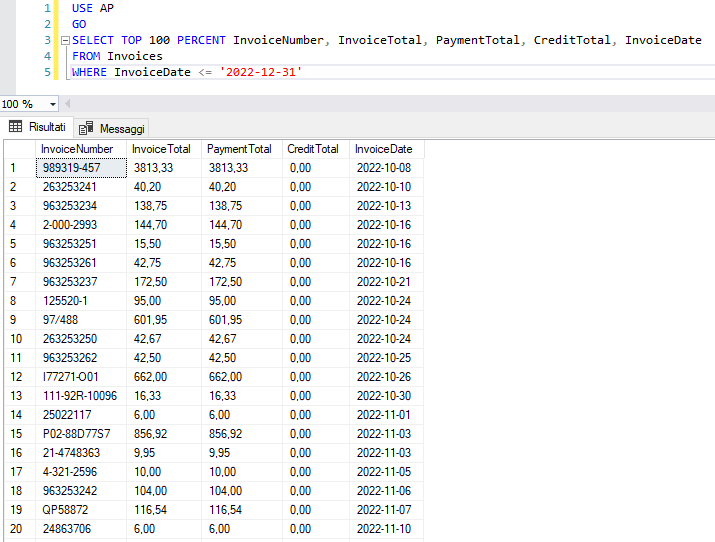Click Invoices table name in FROM clause

coord(135,56)
